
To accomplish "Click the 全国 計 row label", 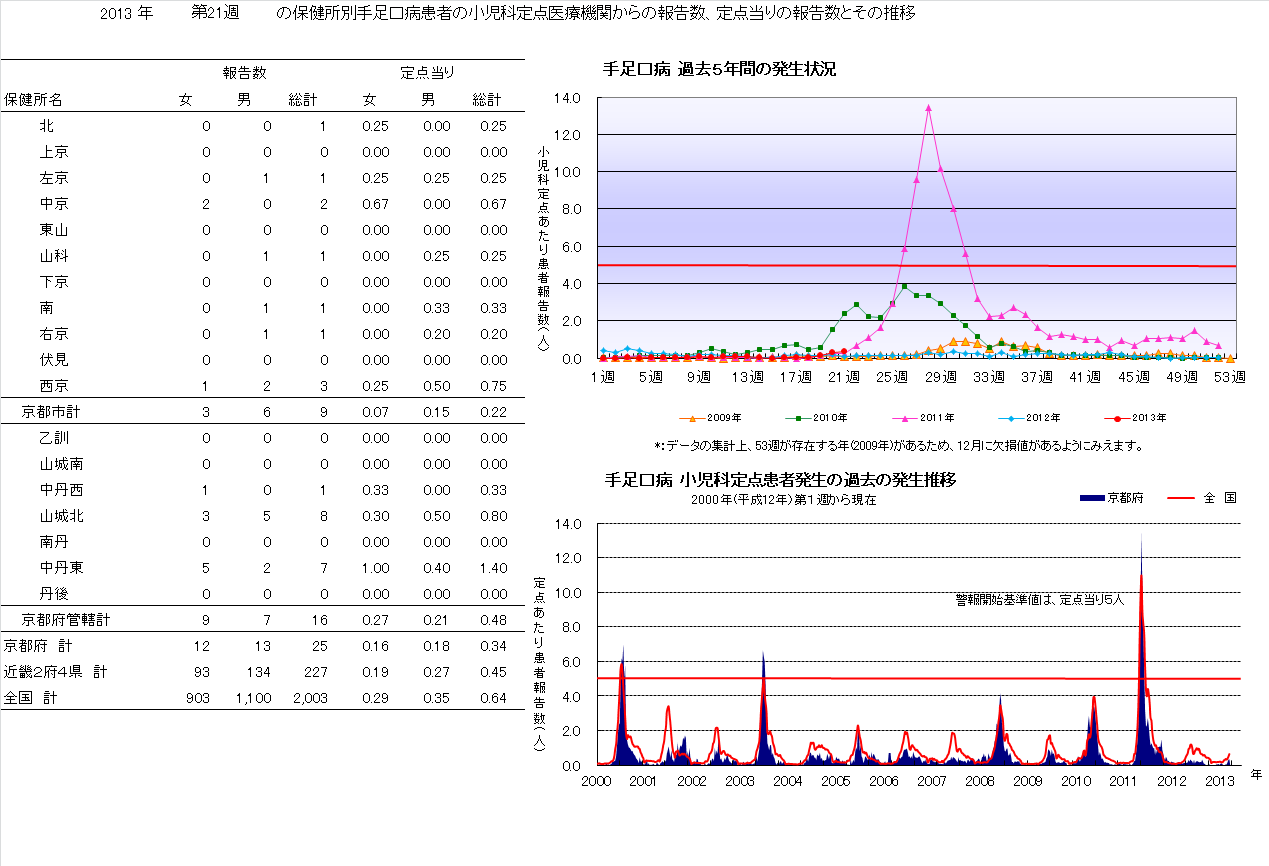I will [x=29, y=698].
